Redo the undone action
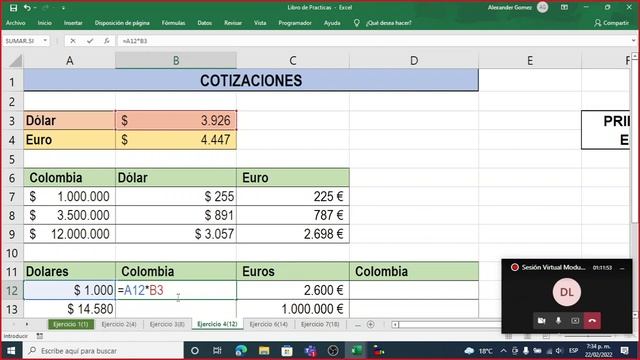640x360 pixels. pyautogui.click(x=45, y=8)
